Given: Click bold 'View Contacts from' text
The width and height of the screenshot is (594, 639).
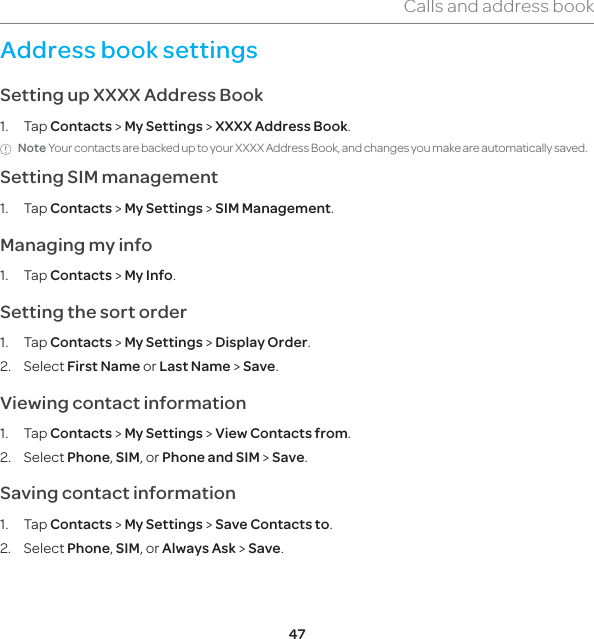Looking at the screenshot, I should (281, 434).
